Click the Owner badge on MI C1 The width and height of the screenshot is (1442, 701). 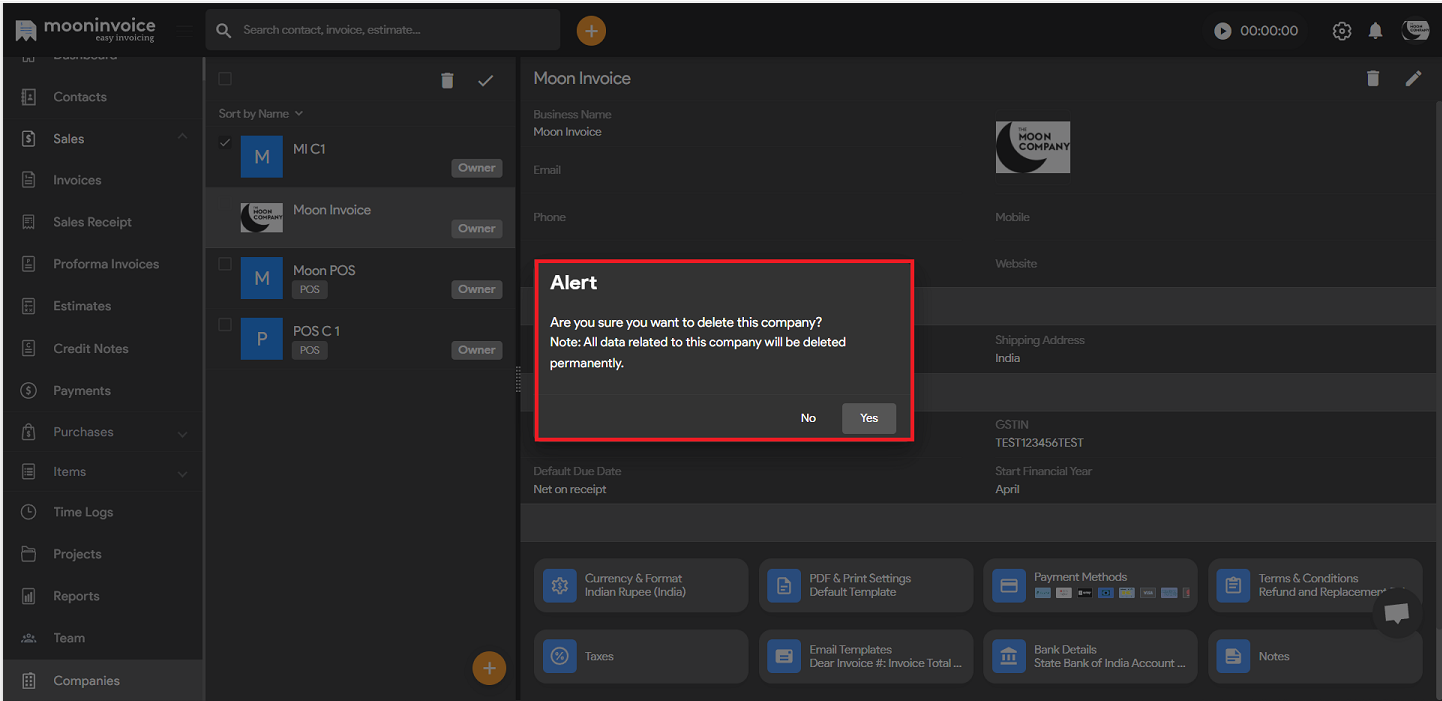tap(477, 168)
